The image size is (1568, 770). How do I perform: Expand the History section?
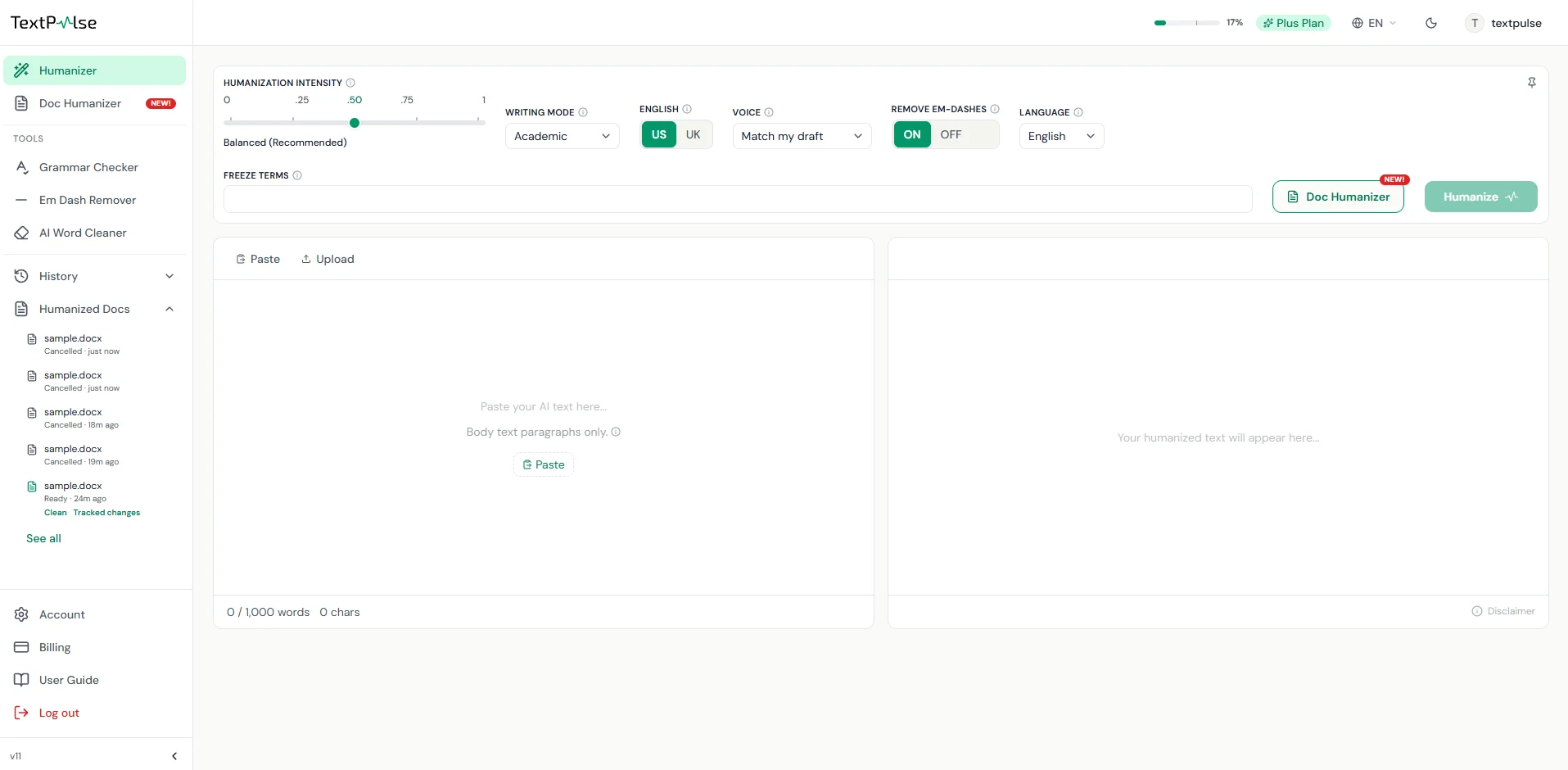click(x=94, y=276)
